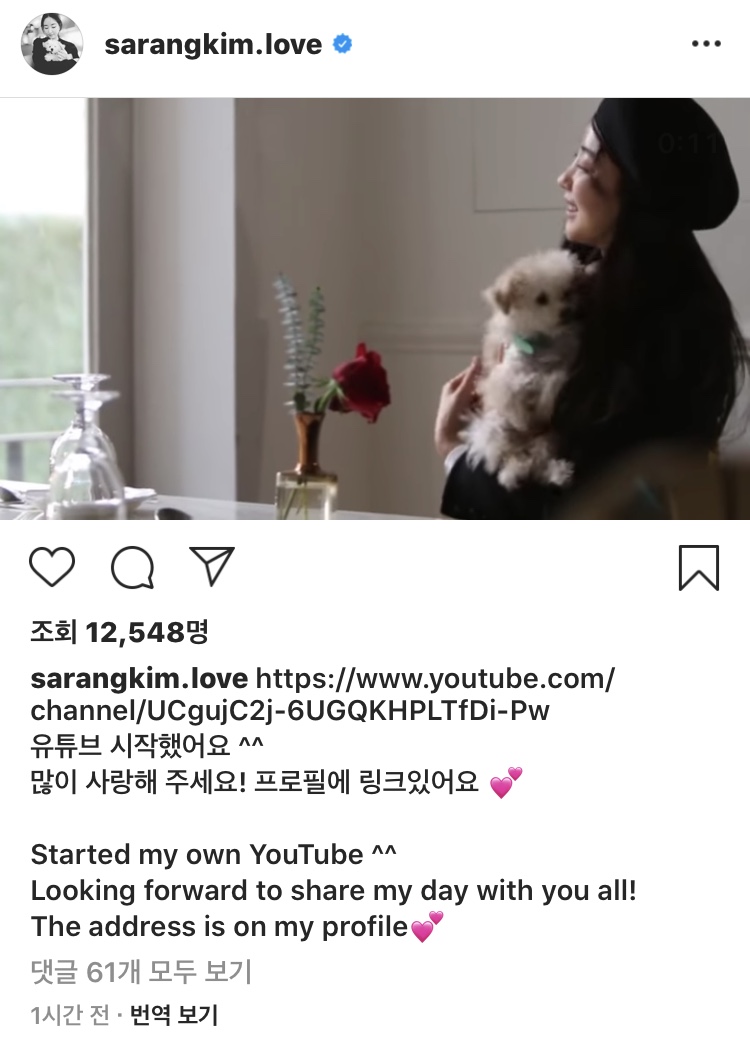
Task: Open sarangkim.love profile picture
Action: pos(53,44)
